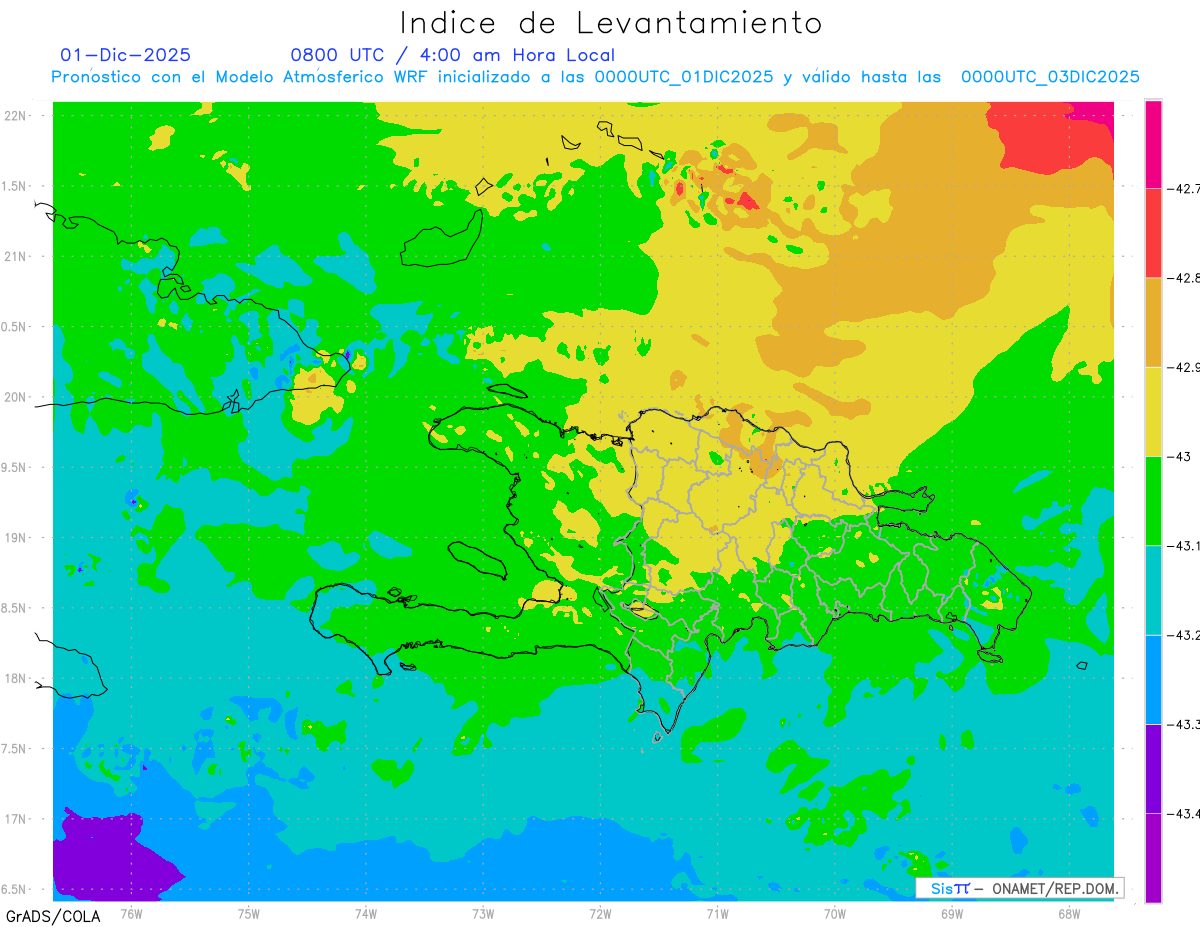The image size is (1200, 927).
Task: Click the longitude label '73W'
Action: pos(483,914)
